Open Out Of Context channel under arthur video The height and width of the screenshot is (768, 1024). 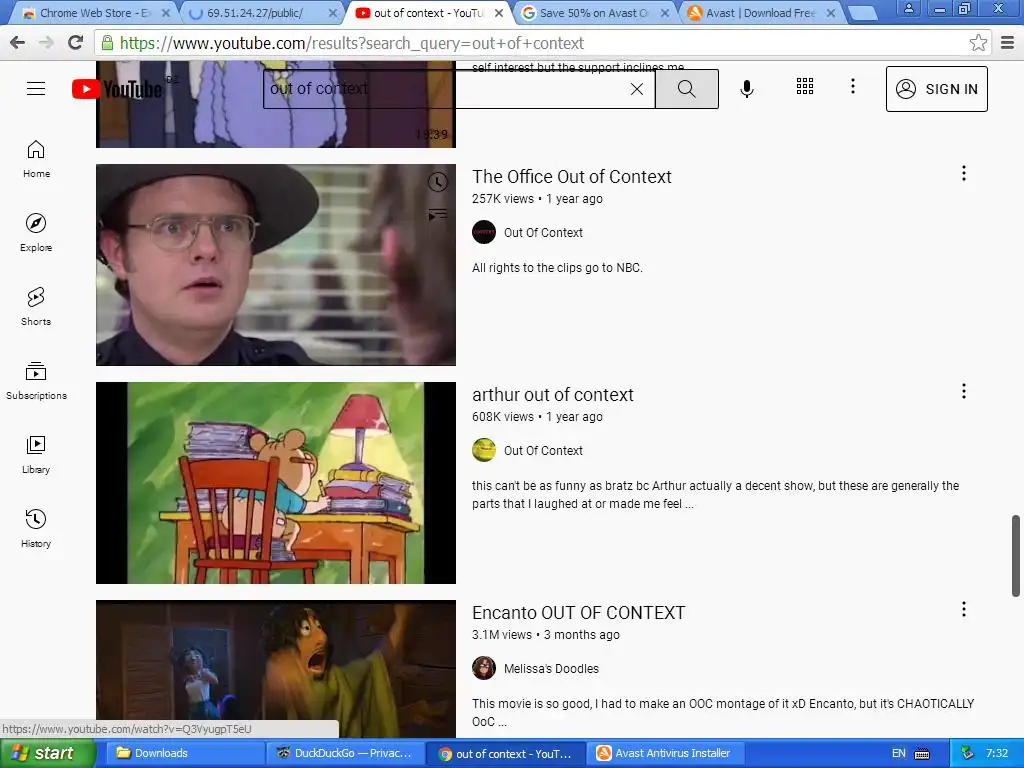543,451
